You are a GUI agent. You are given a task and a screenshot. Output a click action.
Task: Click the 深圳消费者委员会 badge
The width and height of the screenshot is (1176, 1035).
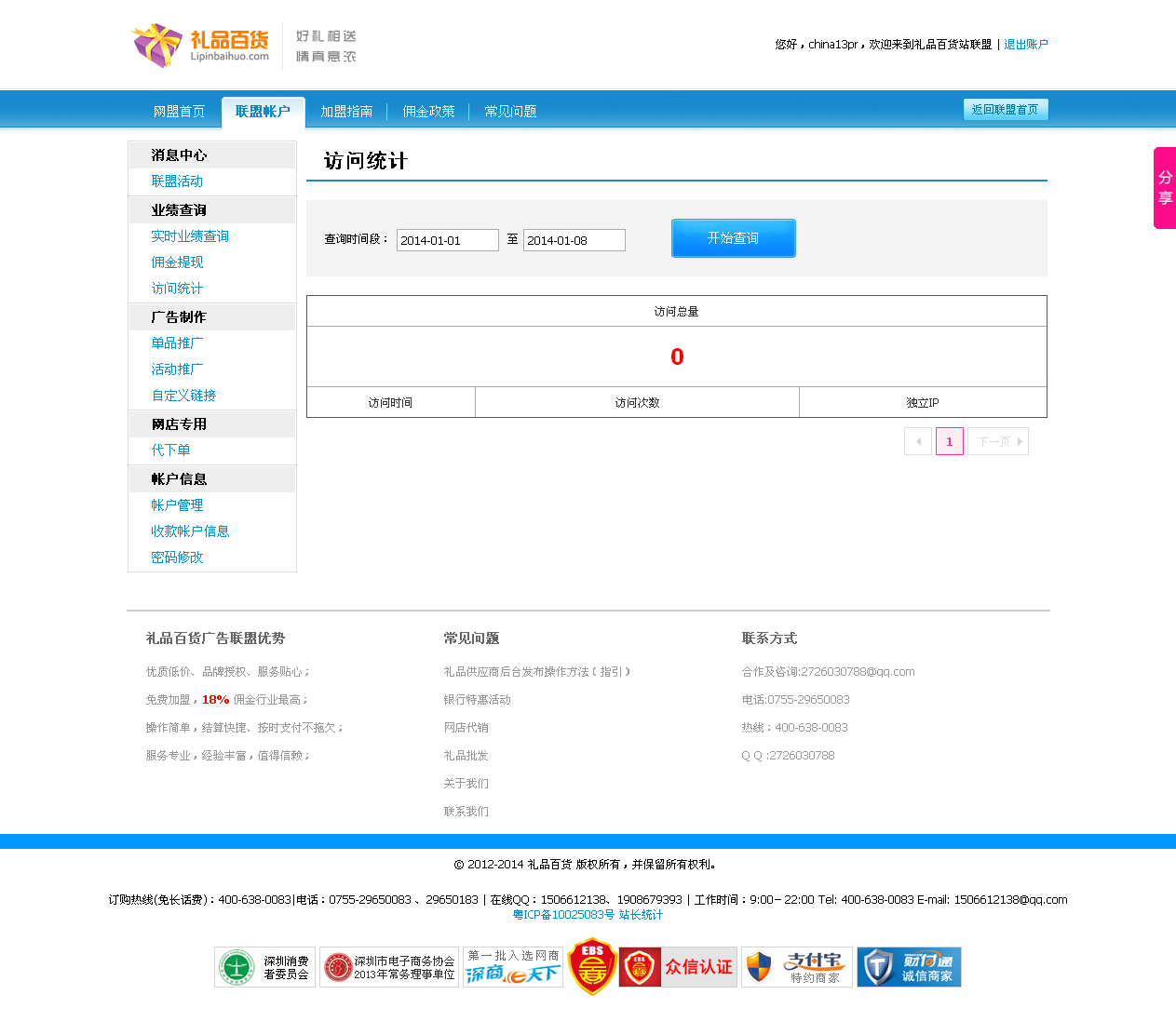pyautogui.click(x=265, y=967)
